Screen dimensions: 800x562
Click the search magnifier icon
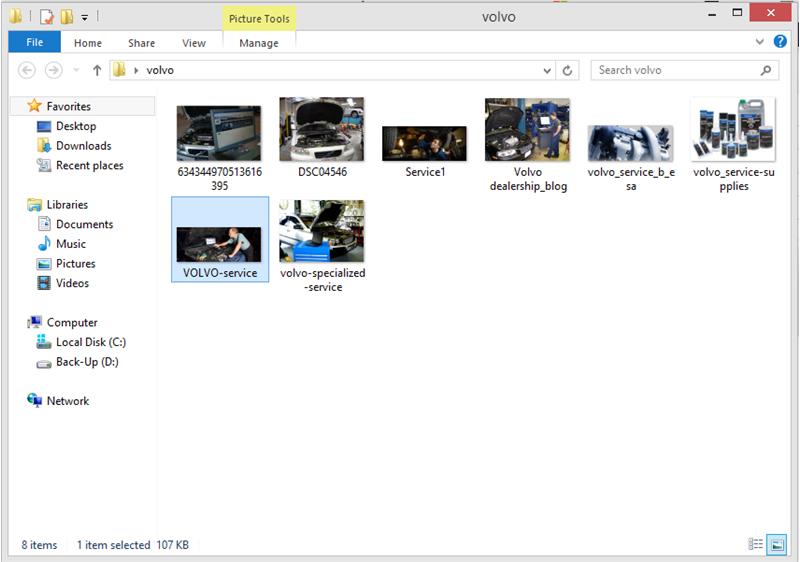[x=766, y=70]
